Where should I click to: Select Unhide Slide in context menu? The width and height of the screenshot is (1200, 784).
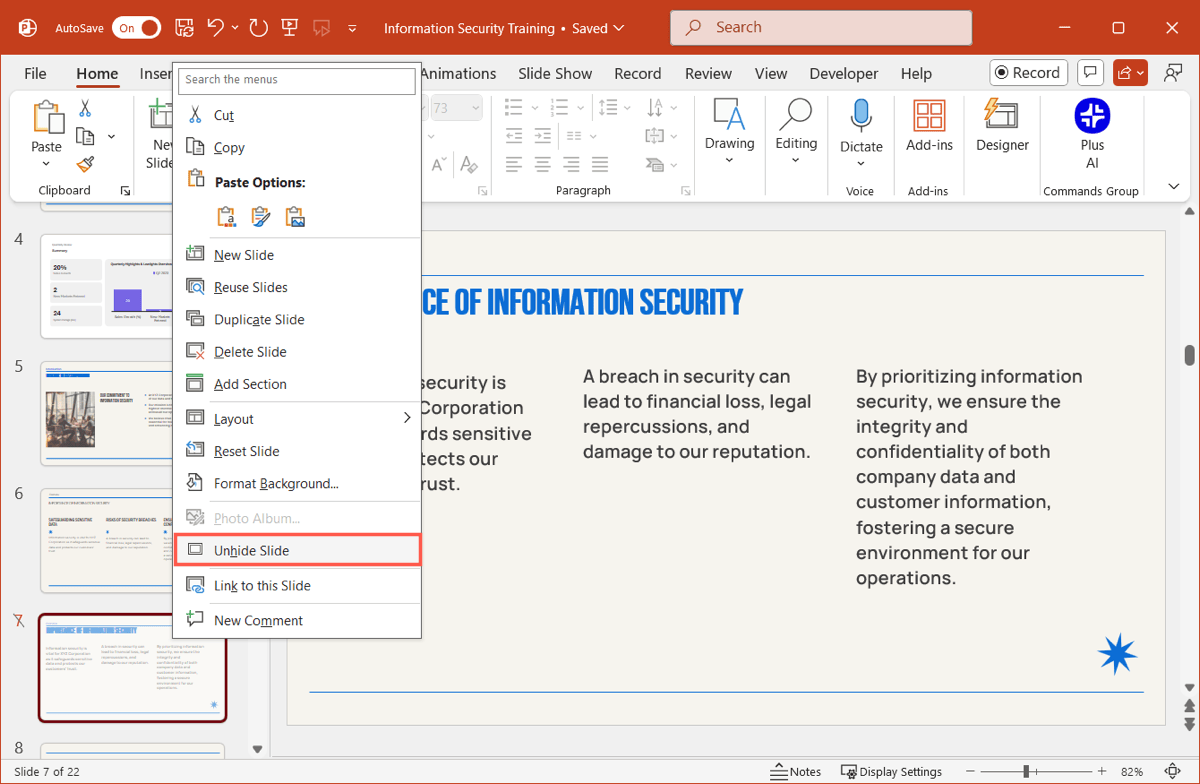(251, 550)
